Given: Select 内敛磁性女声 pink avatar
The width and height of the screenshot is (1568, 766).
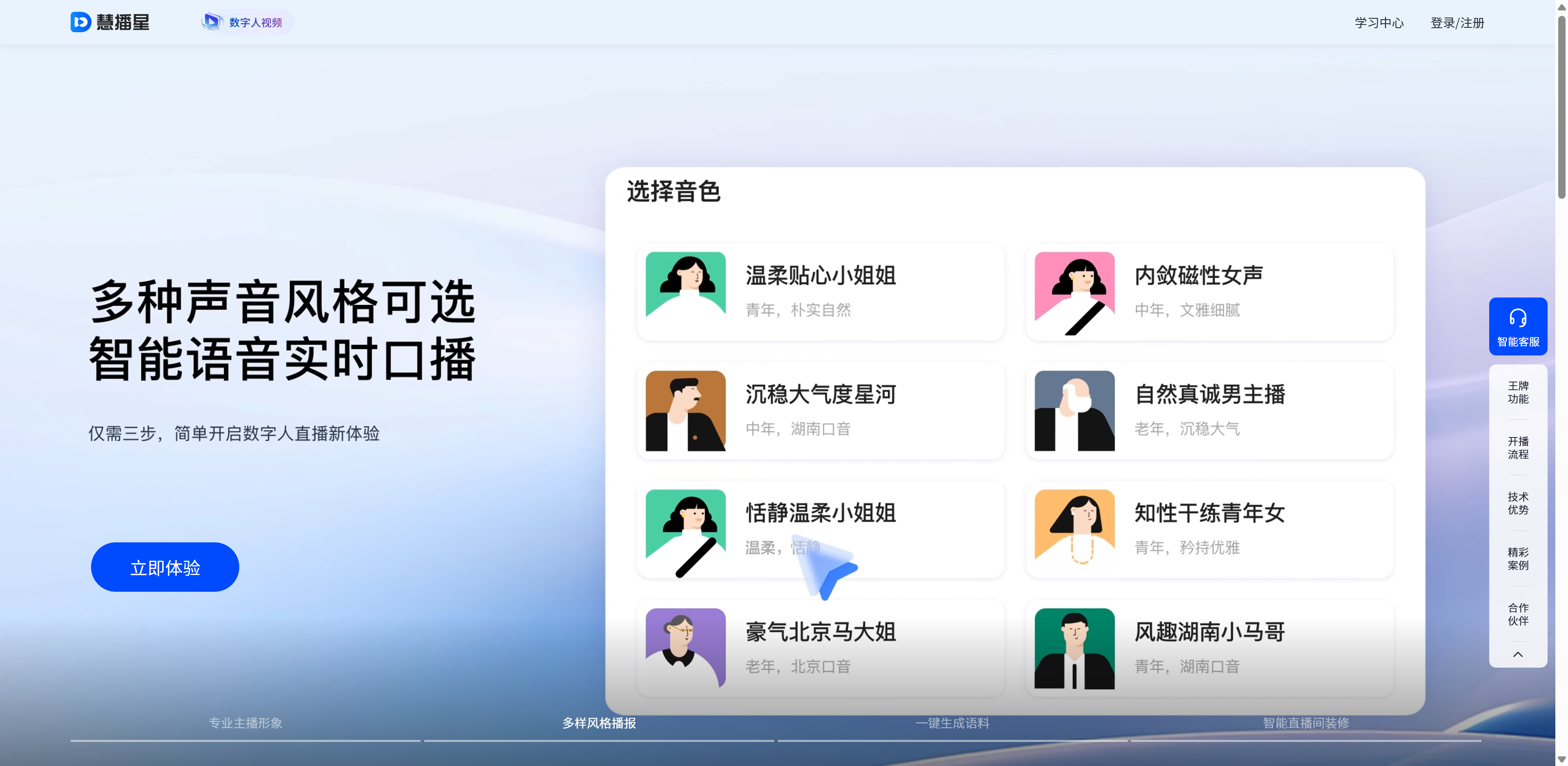Looking at the screenshot, I should click(1074, 291).
